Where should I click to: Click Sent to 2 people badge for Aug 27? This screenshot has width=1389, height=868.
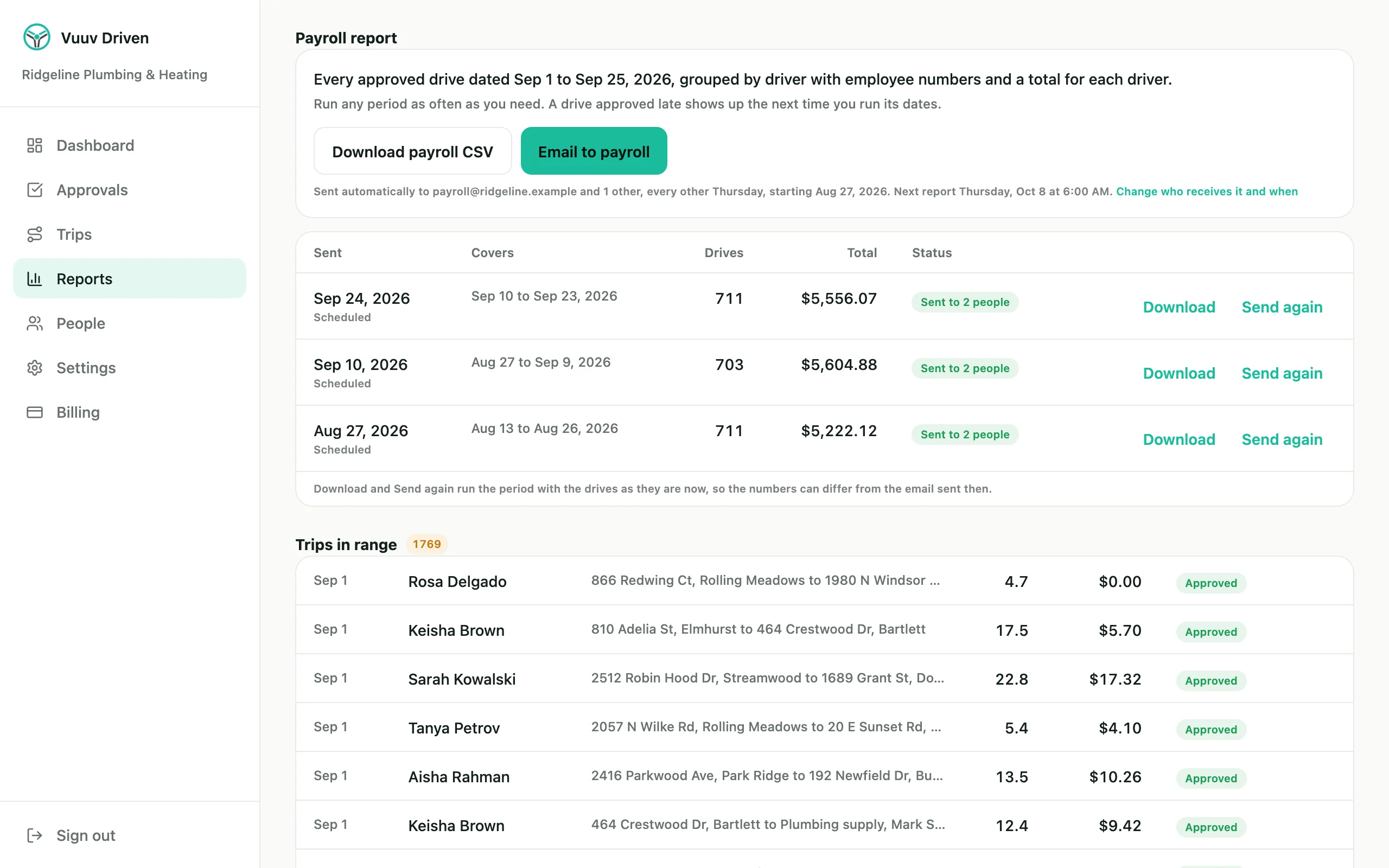click(965, 435)
